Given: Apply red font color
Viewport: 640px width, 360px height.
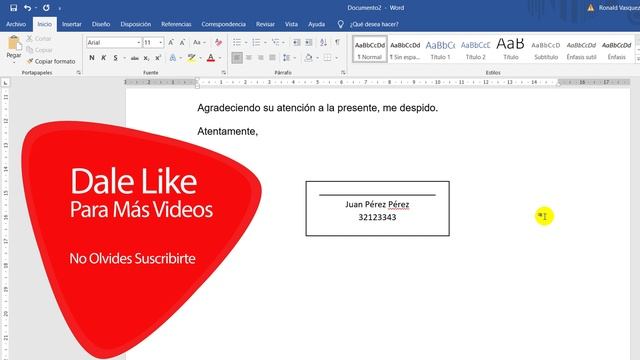Looking at the screenshot, I should pyautogui.click(x=211, y=58).
